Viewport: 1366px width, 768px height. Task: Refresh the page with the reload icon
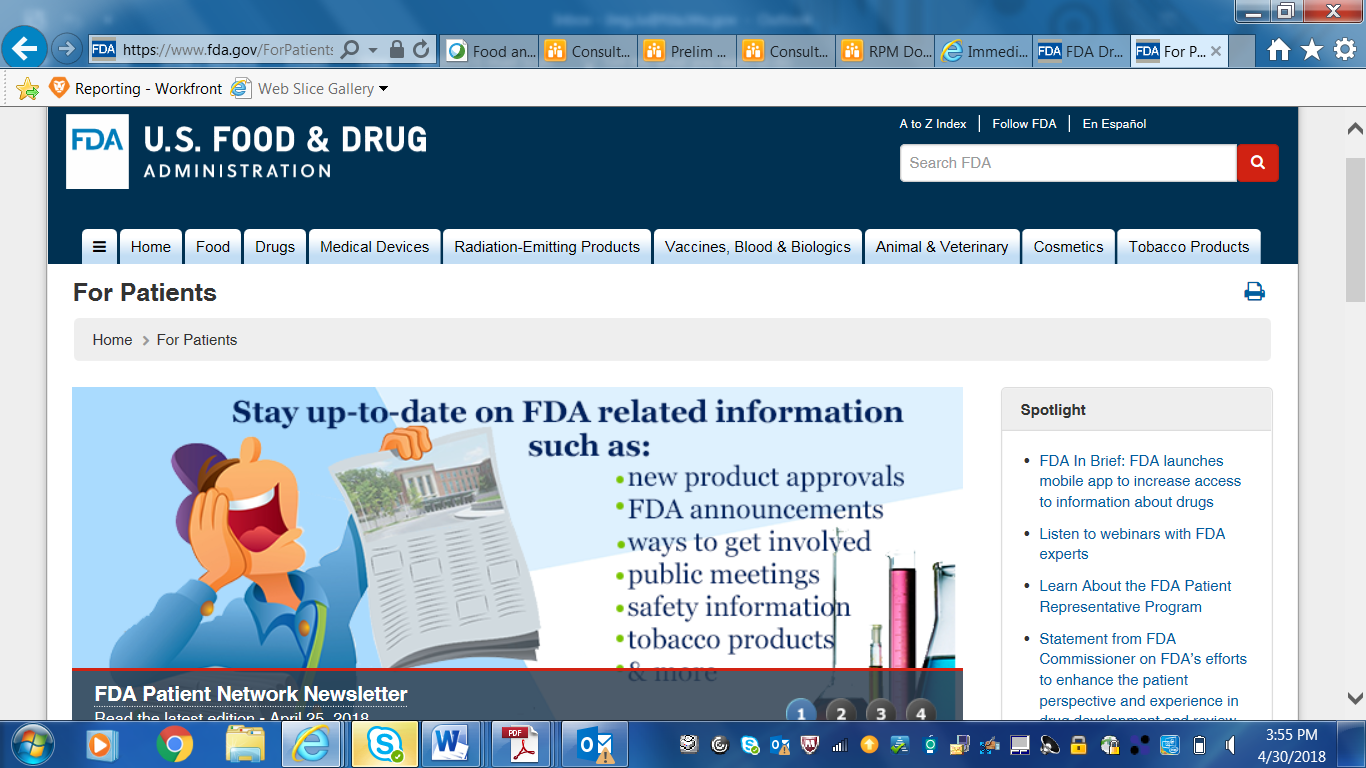[x=421, y=49]
